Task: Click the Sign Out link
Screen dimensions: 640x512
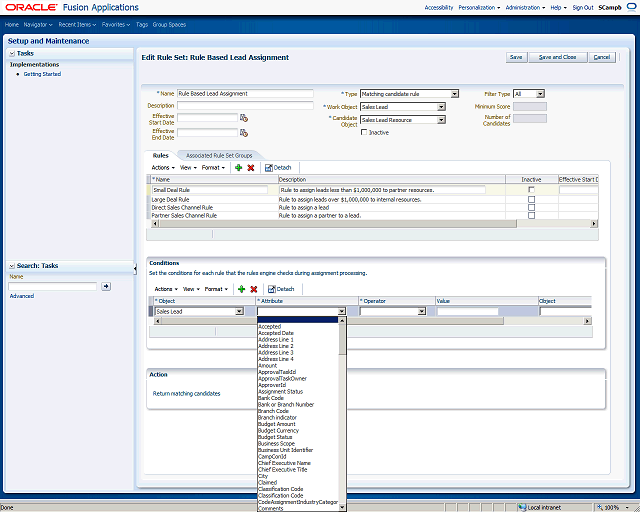Action: (583, 7)
